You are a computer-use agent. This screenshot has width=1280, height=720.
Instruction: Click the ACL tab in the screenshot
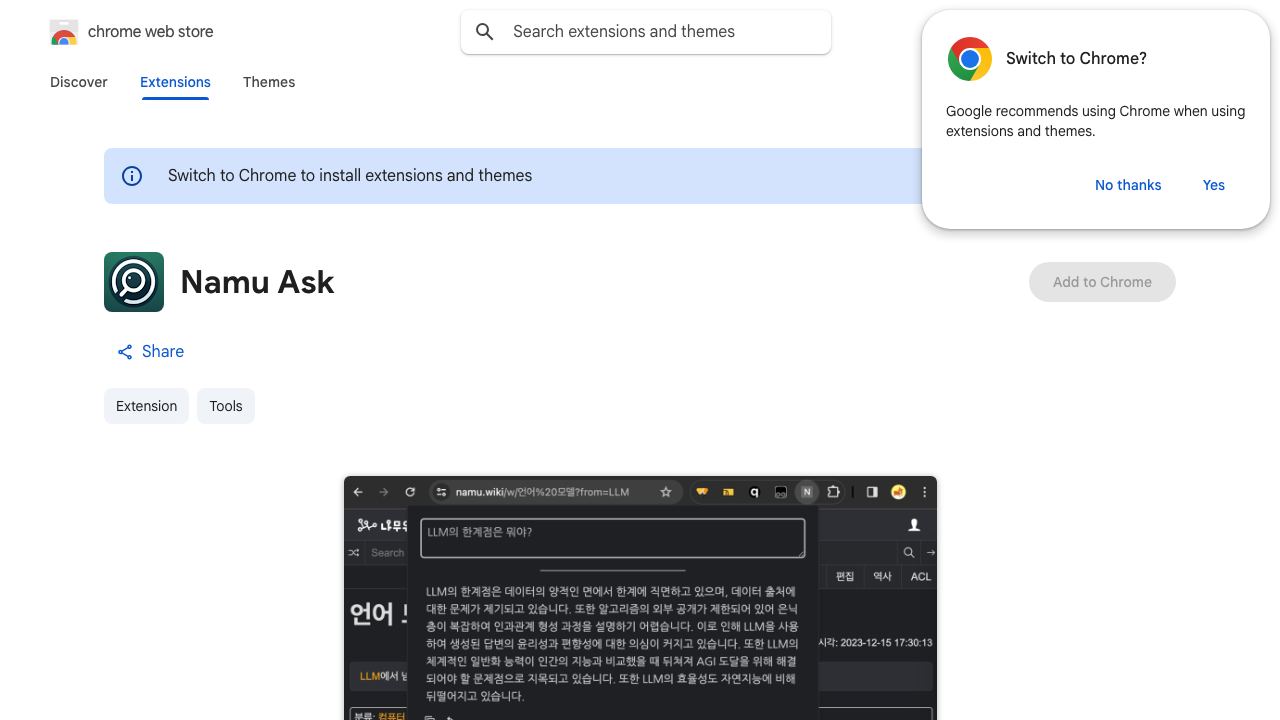(921, 577)
